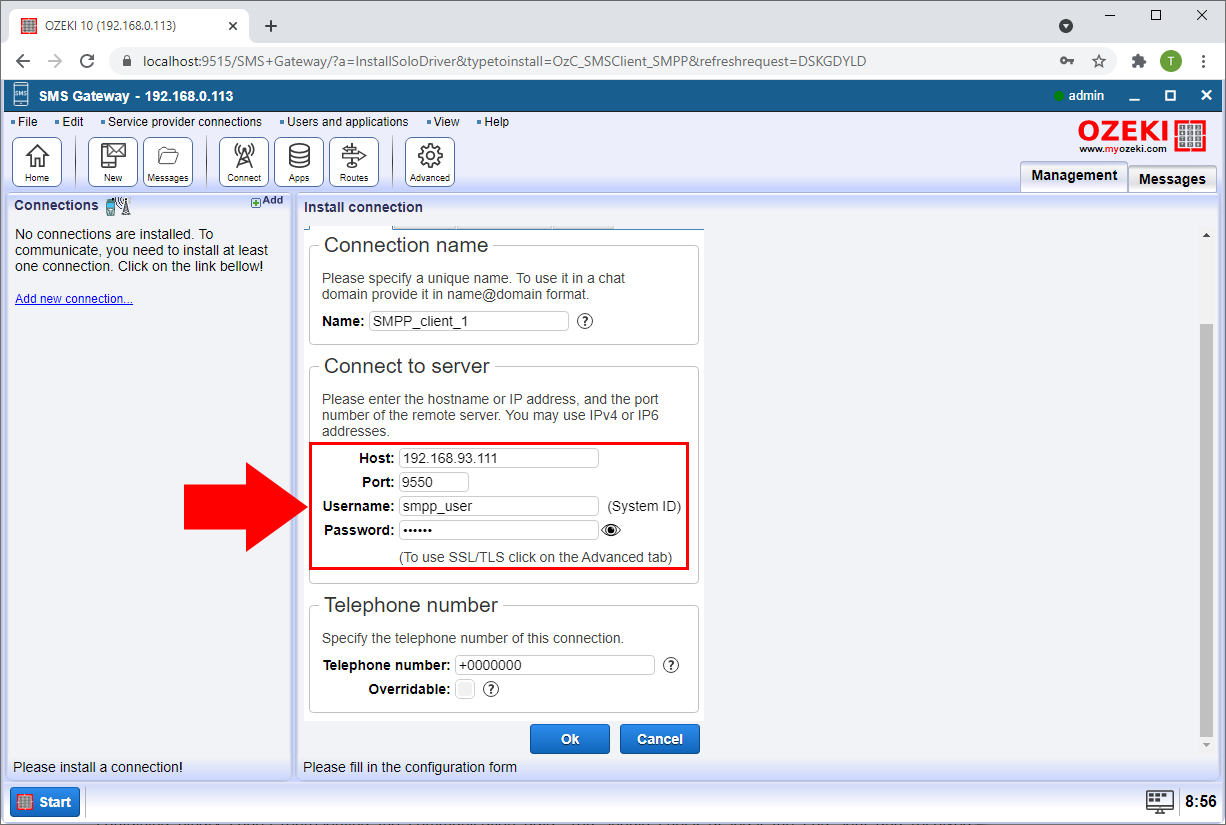Minimize the SMS Gateway inner window
This screenshot has height=825, width=1226.
[1134, 96]
